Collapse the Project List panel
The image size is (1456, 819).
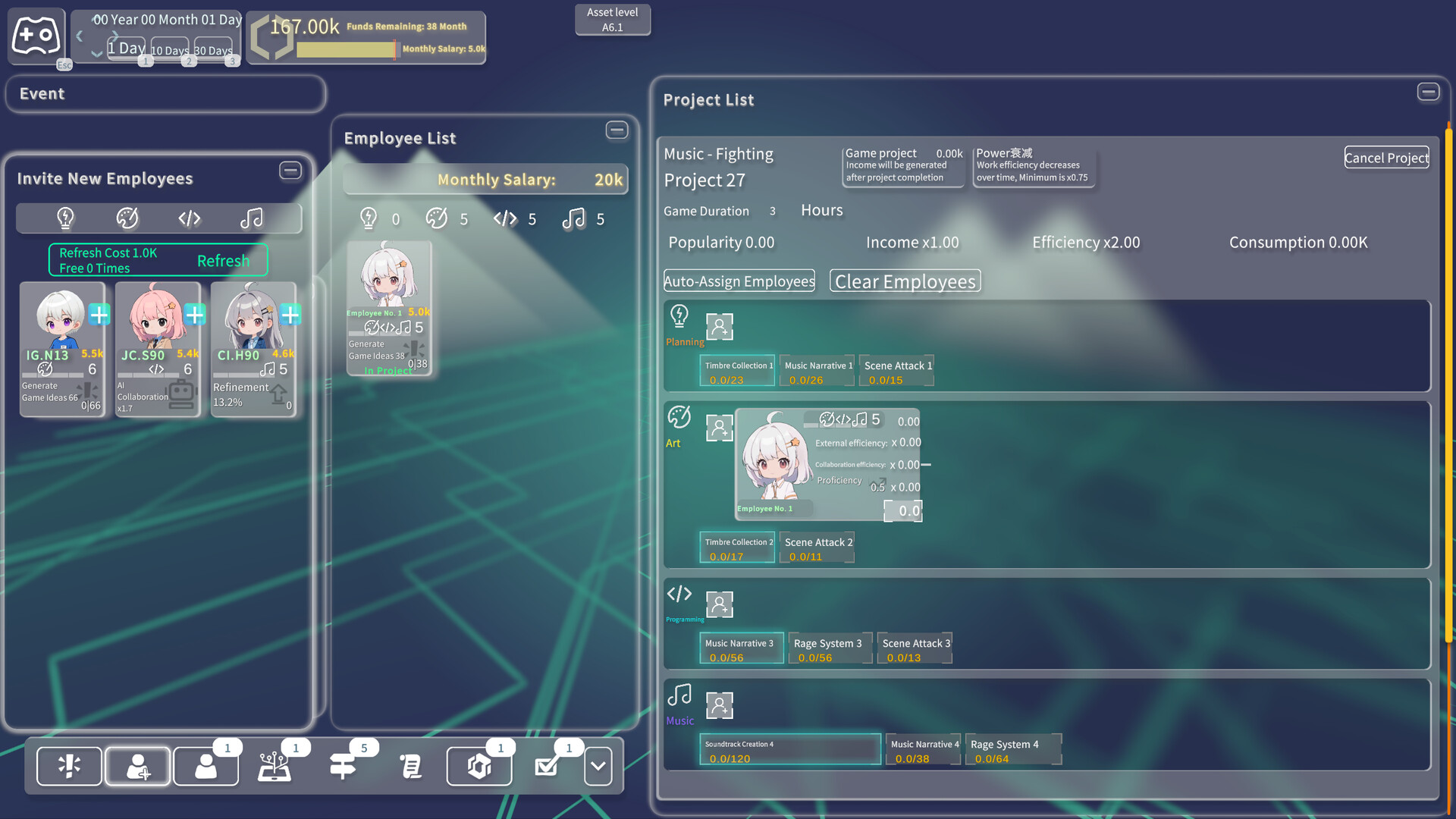click(1429, 91)
